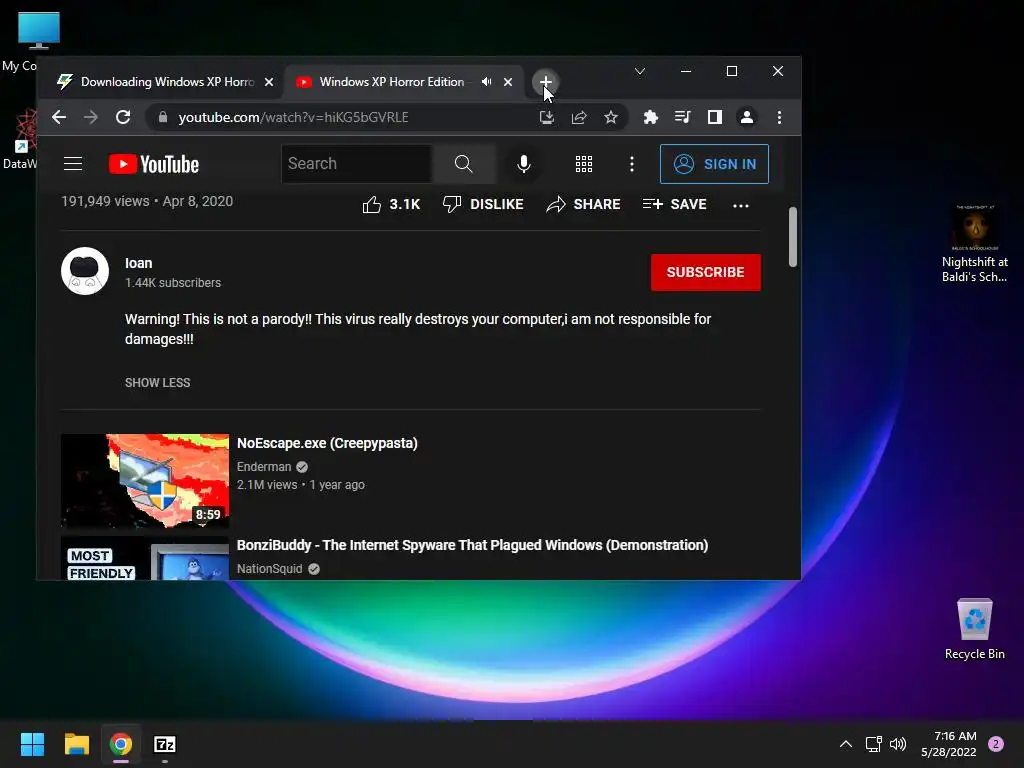The width and height of the screenshot is (1024, 768).
Task: Click the YouTube page vertical scrollbar
Action: click(x=793, y=237)
